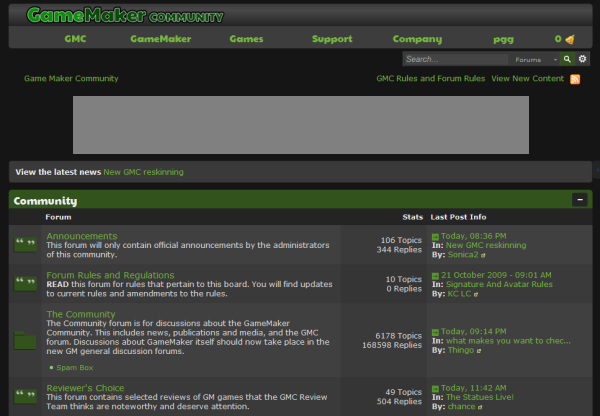Click the Game Maker Community breadcrumb
Screen dimensions: 600x416
pyautogui.click(x=71, y=78)
